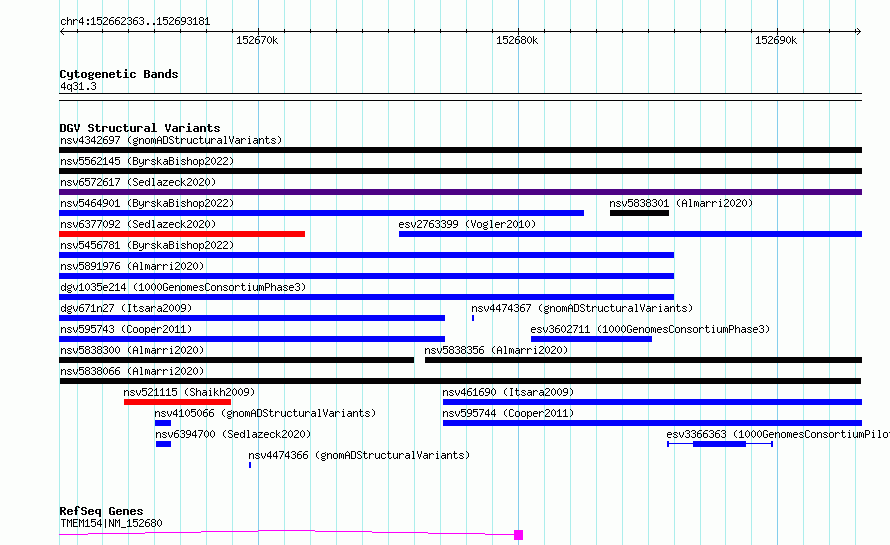The image size is (890, 545).
Task: Click the blue nsv5456781 variant bar
Action: (367, 255)
